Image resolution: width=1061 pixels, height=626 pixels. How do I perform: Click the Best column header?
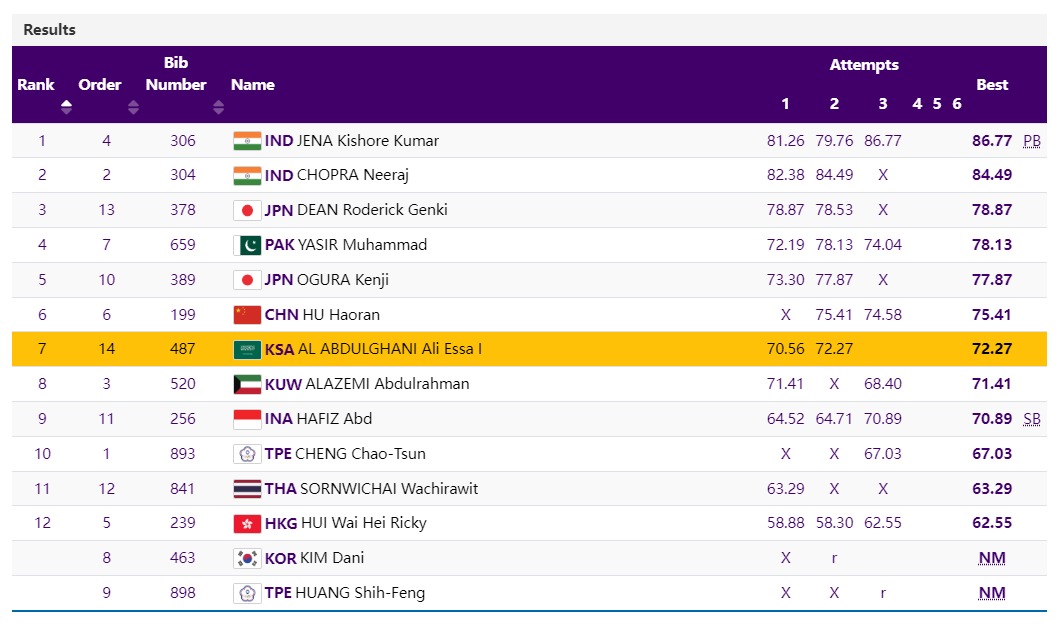(x=991, y=85)
